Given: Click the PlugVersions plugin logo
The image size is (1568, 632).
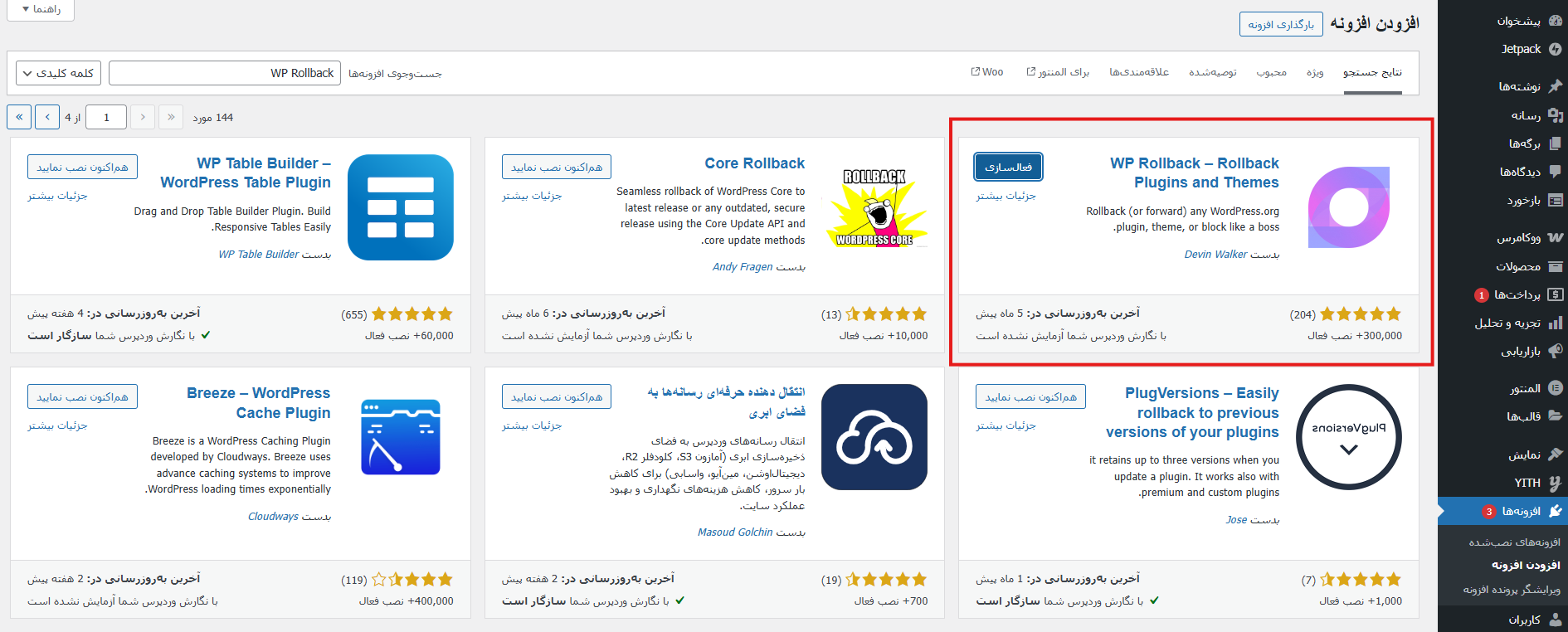Looking at the screenshot, I should 1349,437.
